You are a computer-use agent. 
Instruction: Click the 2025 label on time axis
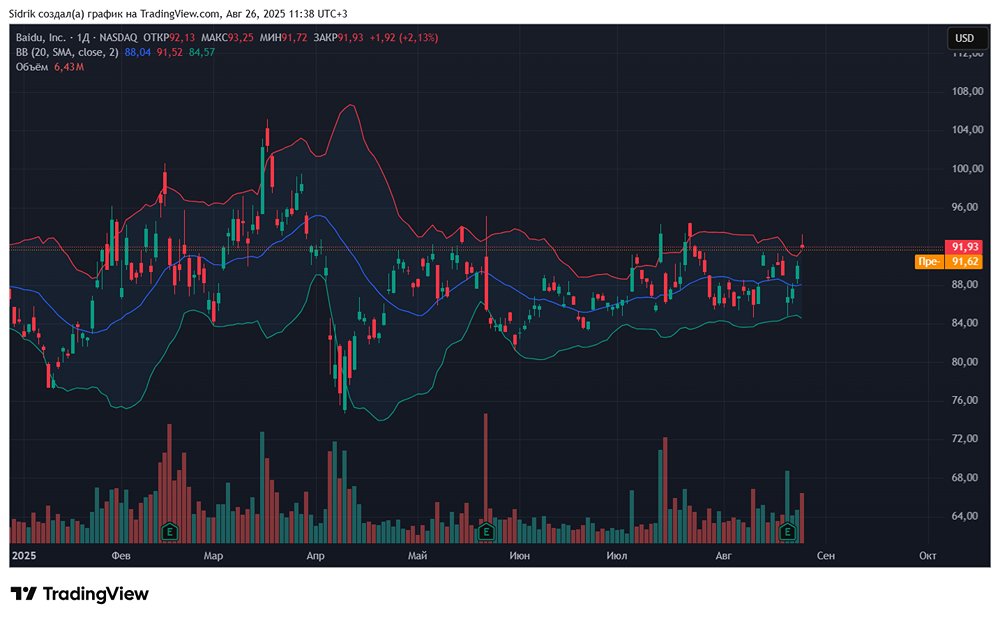pyautogui.click(x=24, y=556)
